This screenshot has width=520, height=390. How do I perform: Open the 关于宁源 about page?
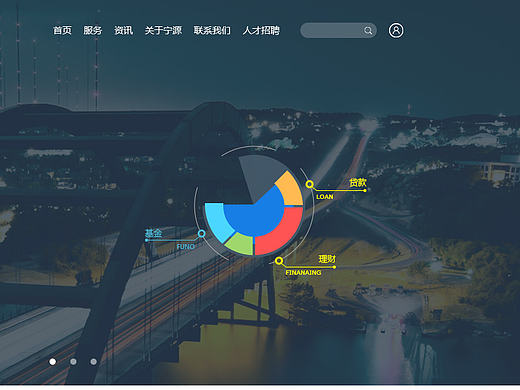point(163,30)
